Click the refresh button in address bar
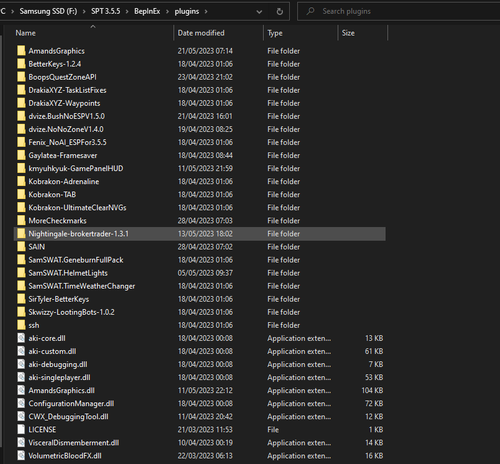 pyautogui.click(x=280, y=11)
